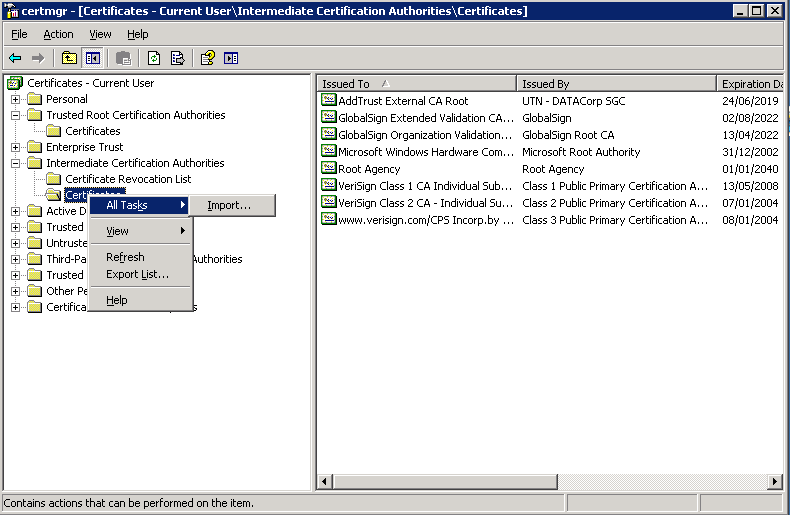Click the VeriSign Class 1 CA certificate icon
Image resolution: width=790 pixels, height=515 pixels.
(328, 185)
